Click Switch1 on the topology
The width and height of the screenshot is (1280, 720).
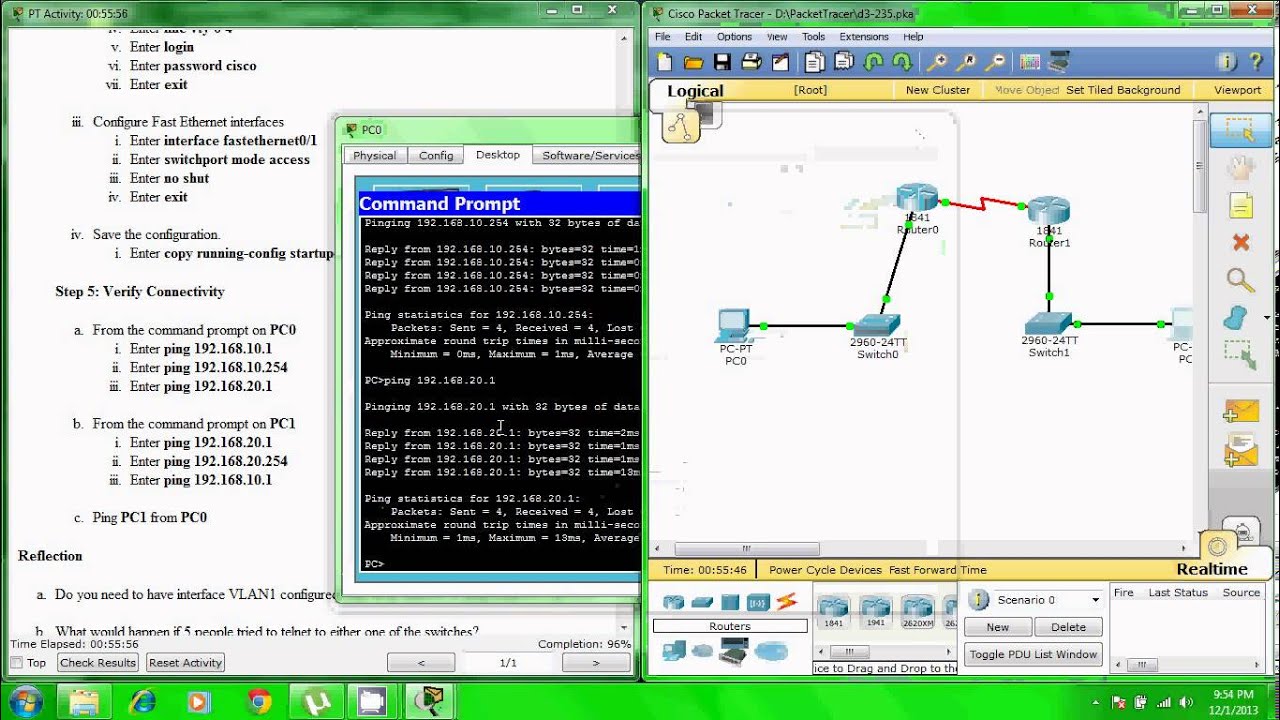[x=1048, y=323]
